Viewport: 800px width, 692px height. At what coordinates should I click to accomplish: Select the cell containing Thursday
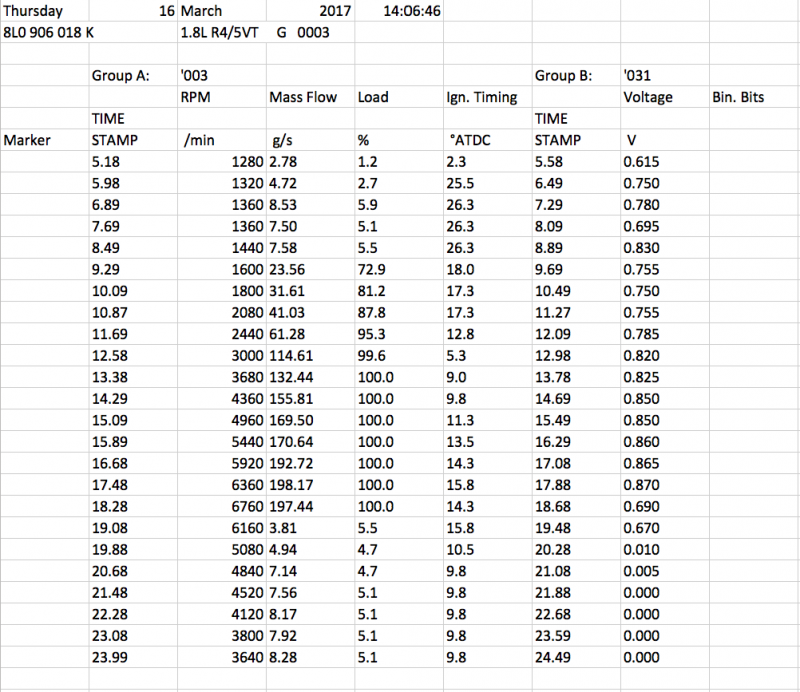click(x=34, y=12)
